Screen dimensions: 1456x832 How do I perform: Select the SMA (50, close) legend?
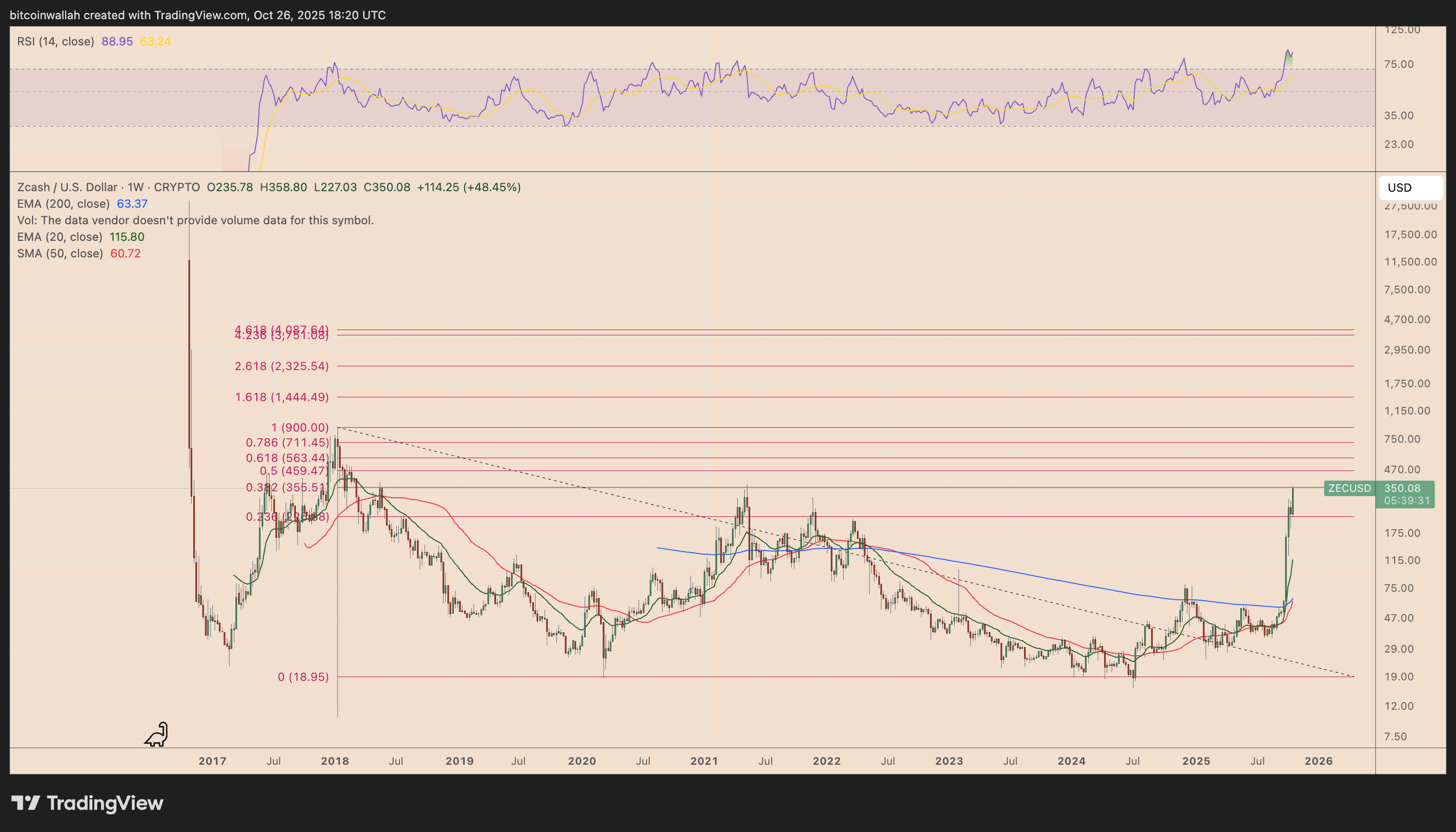pos(60,253)
